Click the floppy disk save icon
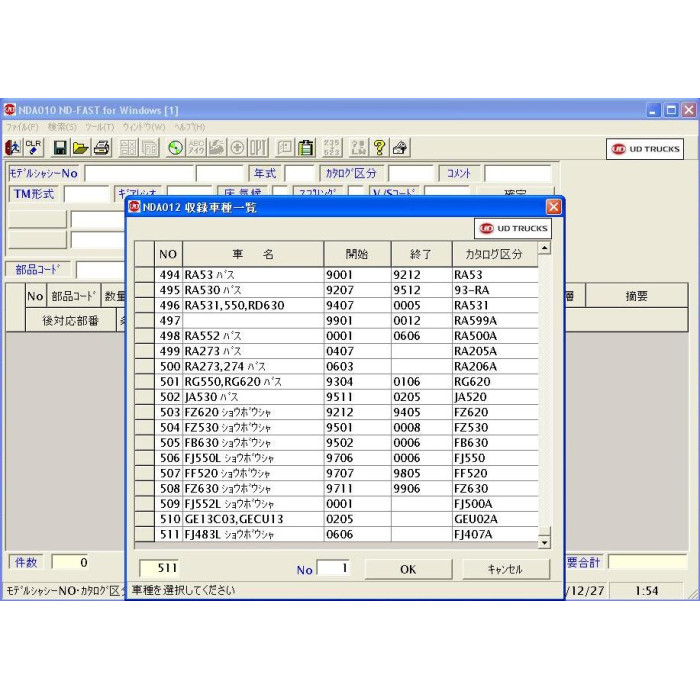The height and width of the screenshot is (700, 700). click(60, 147)
